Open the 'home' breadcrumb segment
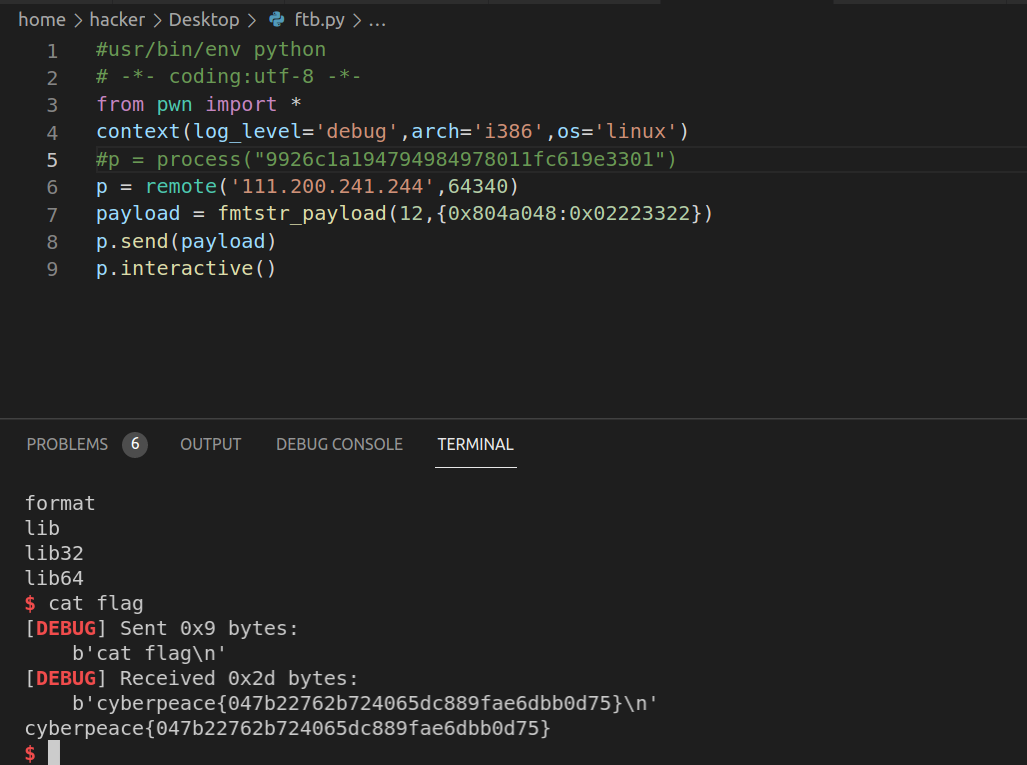This screenshot has width=1027, height=765. [x=42, y=20]
